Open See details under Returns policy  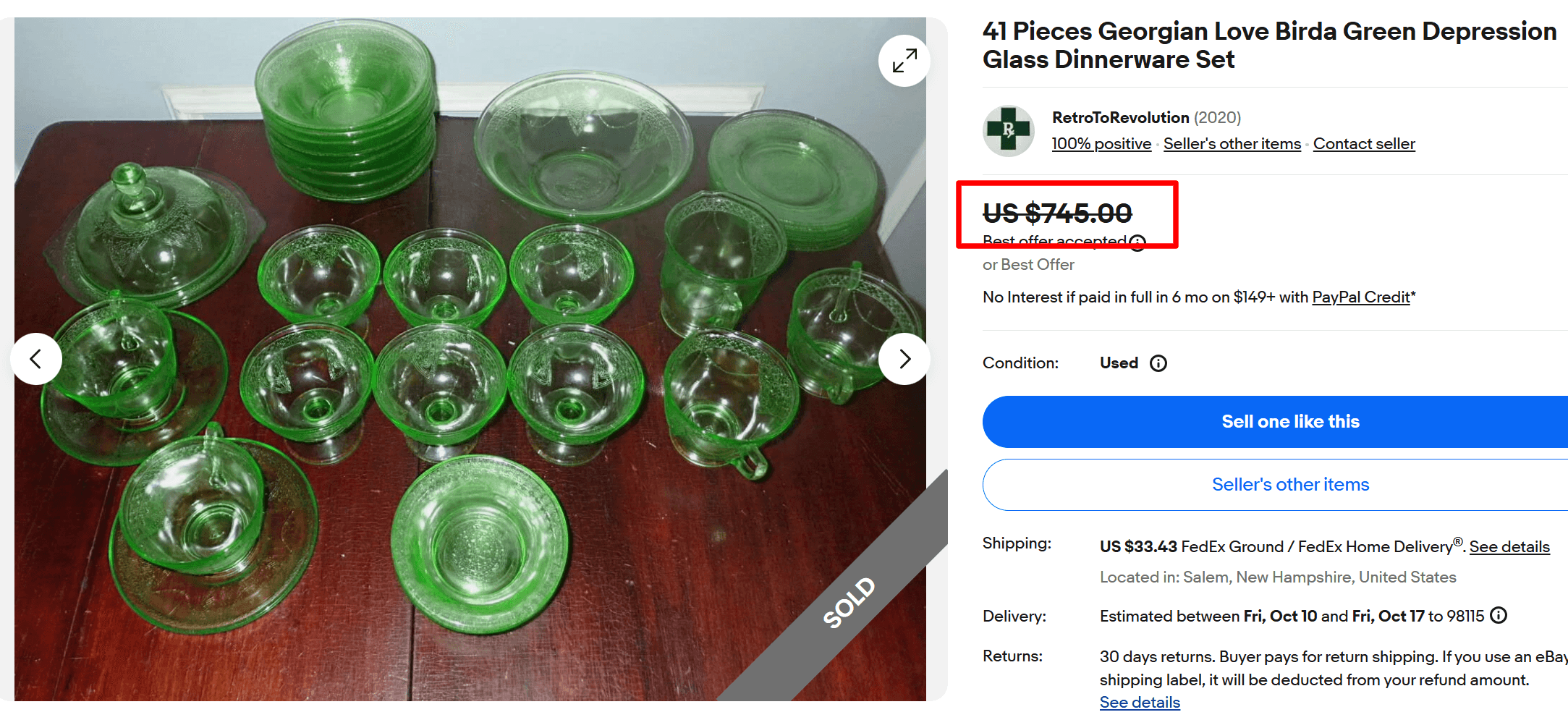[x=1139, y=702]
